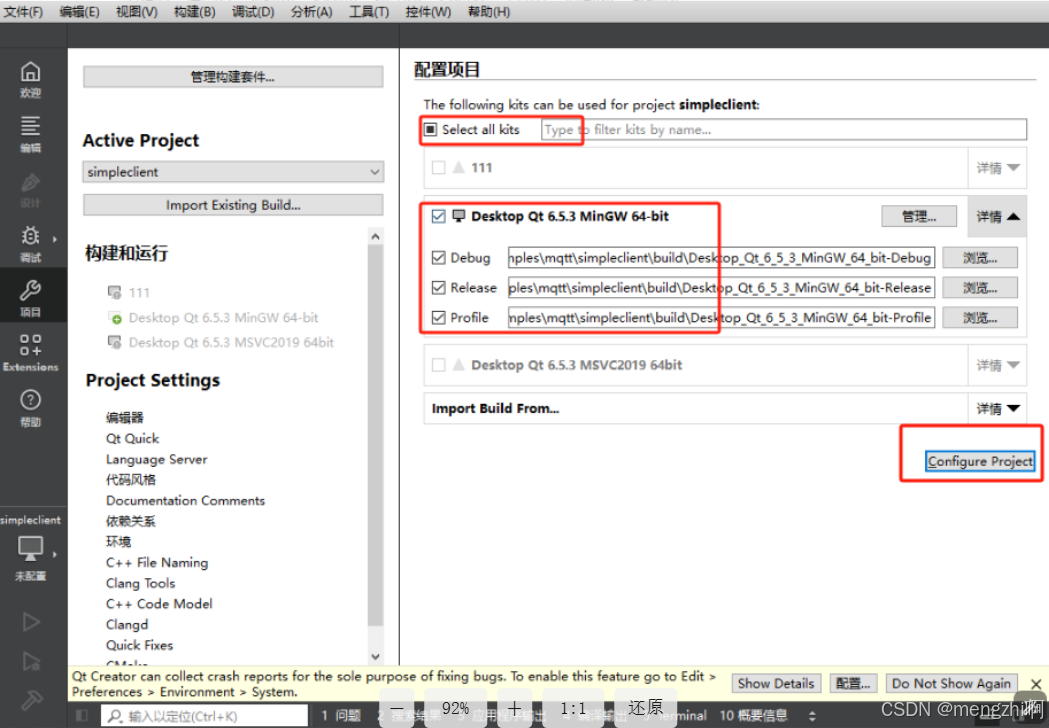Open the View menu

[x=136, y=12]
